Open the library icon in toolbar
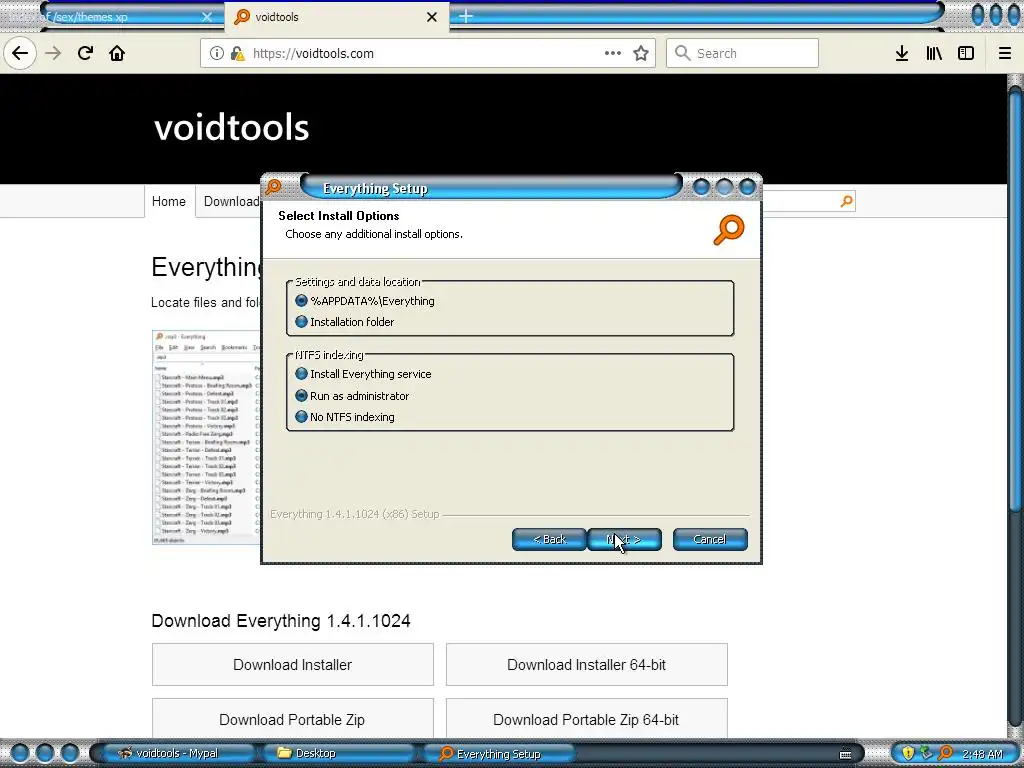 point(934,53)
